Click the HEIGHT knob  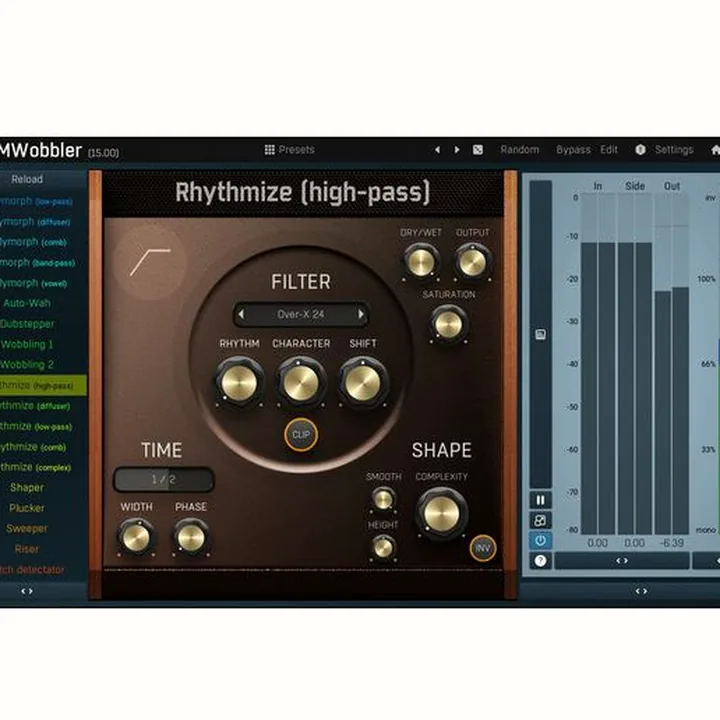click(383, 547)
